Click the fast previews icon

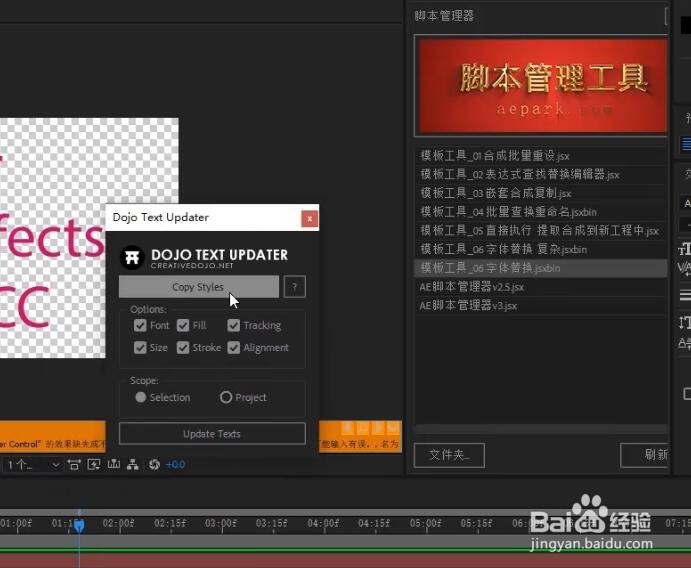tap(94, 464)
